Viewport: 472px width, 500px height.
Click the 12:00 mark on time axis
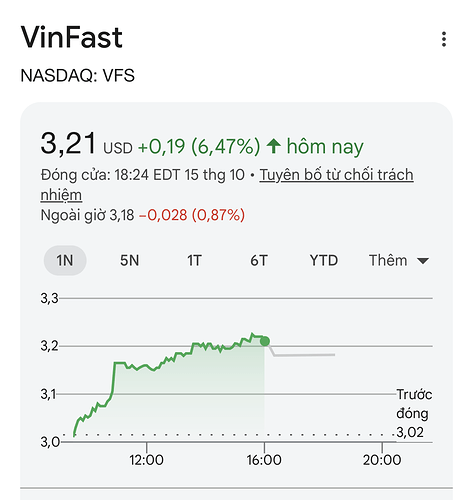tap(146, 460)
